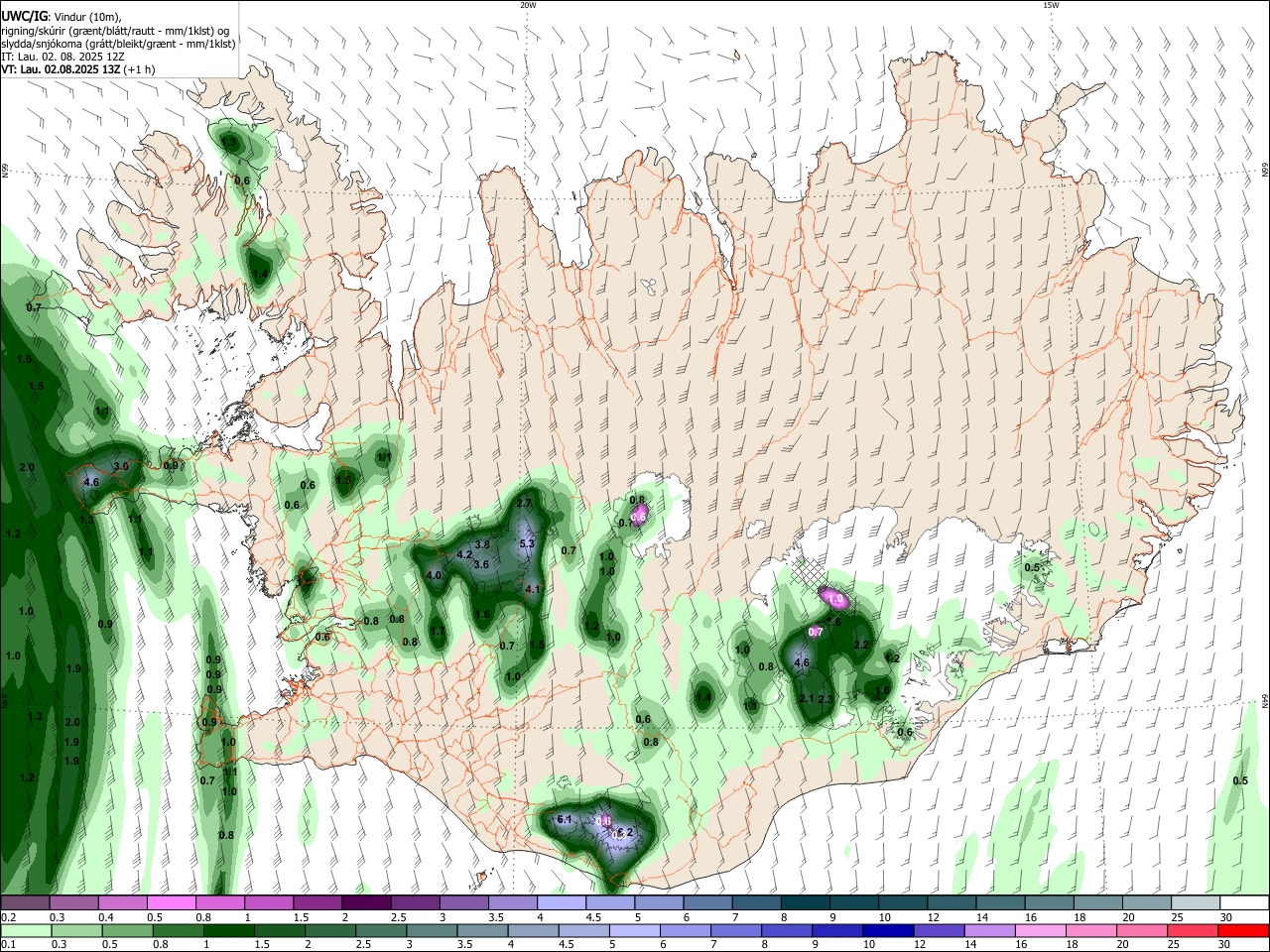Viewport: 1270px width, 952px height.
Task: Click the '3.8' precipitation value on the map
Action: (482, 544)
